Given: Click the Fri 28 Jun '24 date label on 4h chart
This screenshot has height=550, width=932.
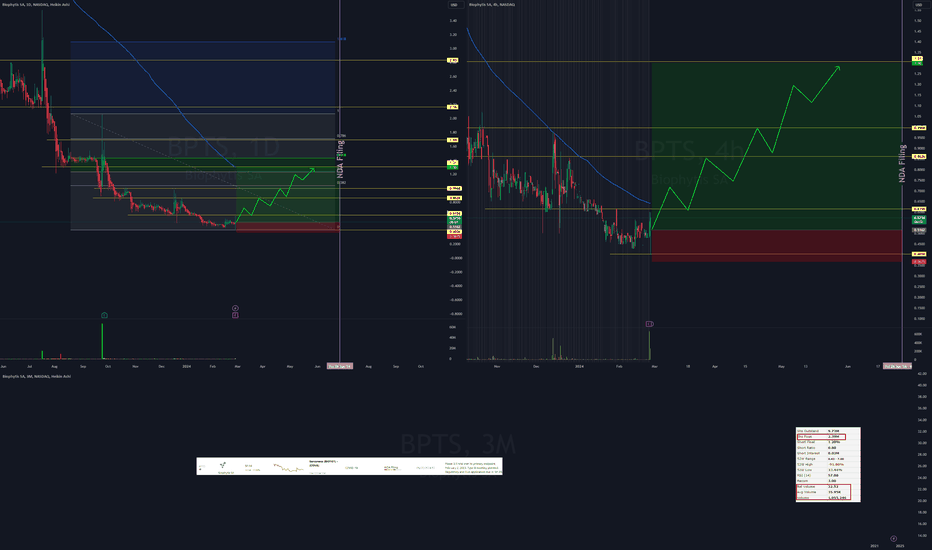Looking at the screenshot, I should click(897, 366).
